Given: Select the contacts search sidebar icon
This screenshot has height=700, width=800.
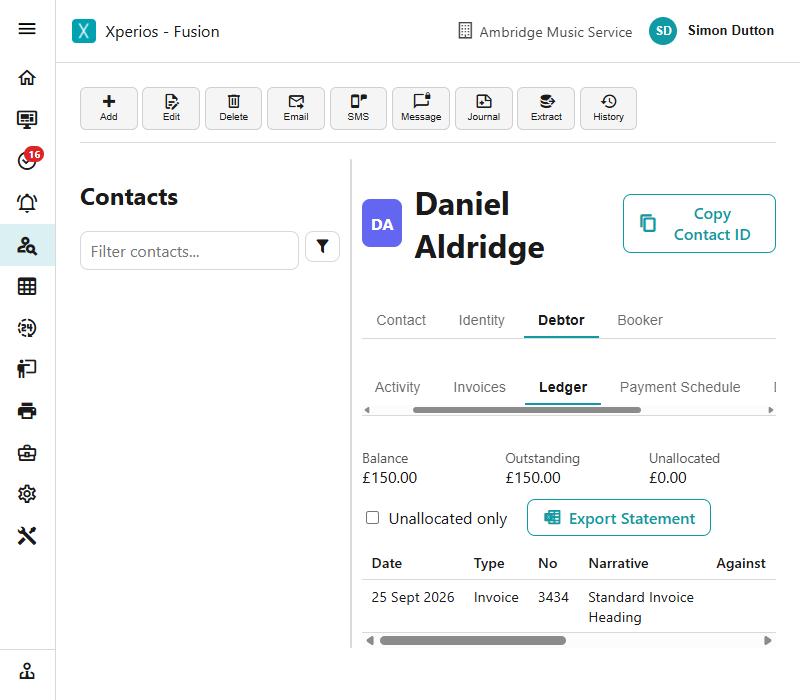Looking at the screenshot, I should point(27,245).
